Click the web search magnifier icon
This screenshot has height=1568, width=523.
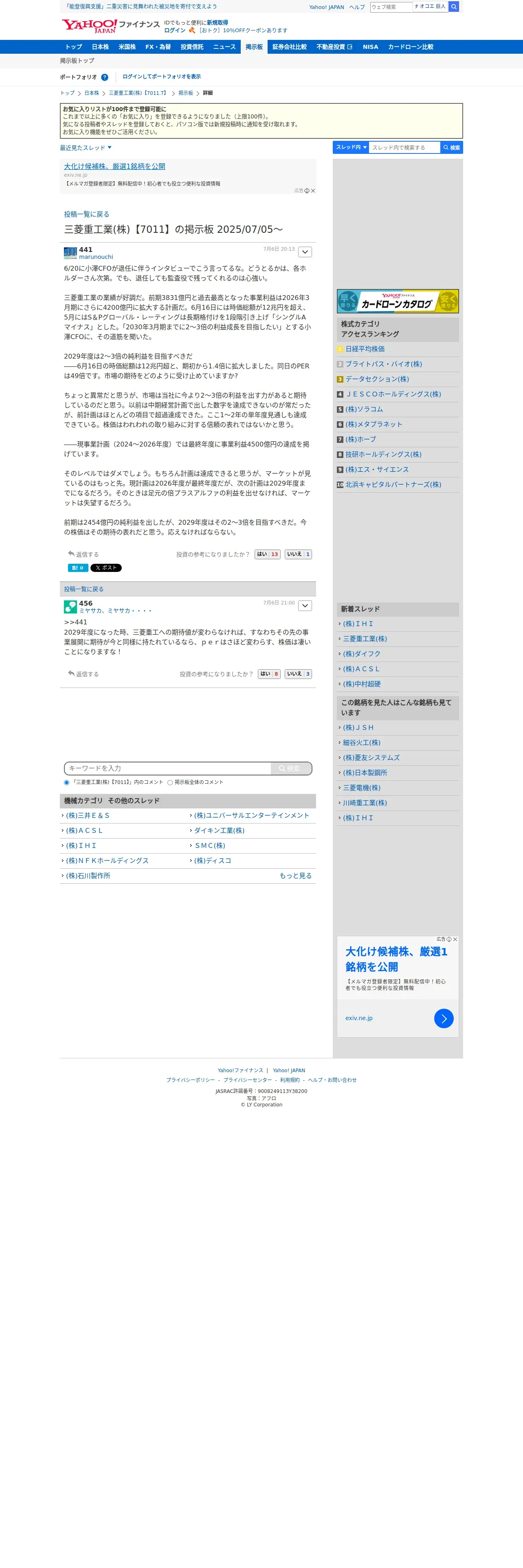(x=454, y=7)
